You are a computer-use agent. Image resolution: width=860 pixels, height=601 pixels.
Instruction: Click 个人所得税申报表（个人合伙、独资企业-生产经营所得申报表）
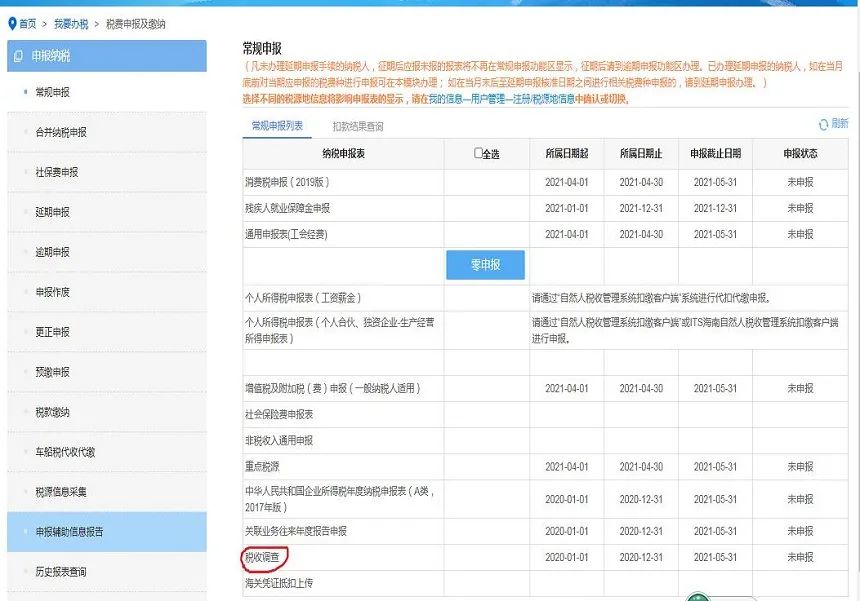(x=340, y=330)
